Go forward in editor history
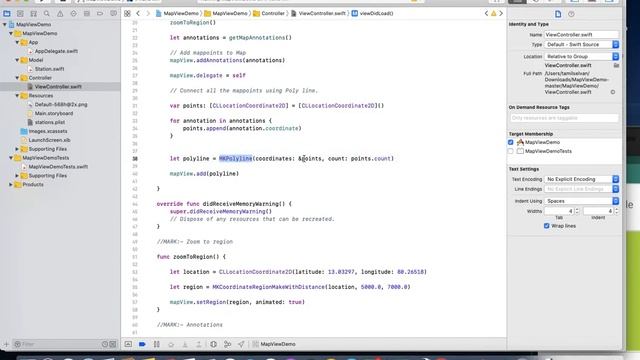 [148, 13]
